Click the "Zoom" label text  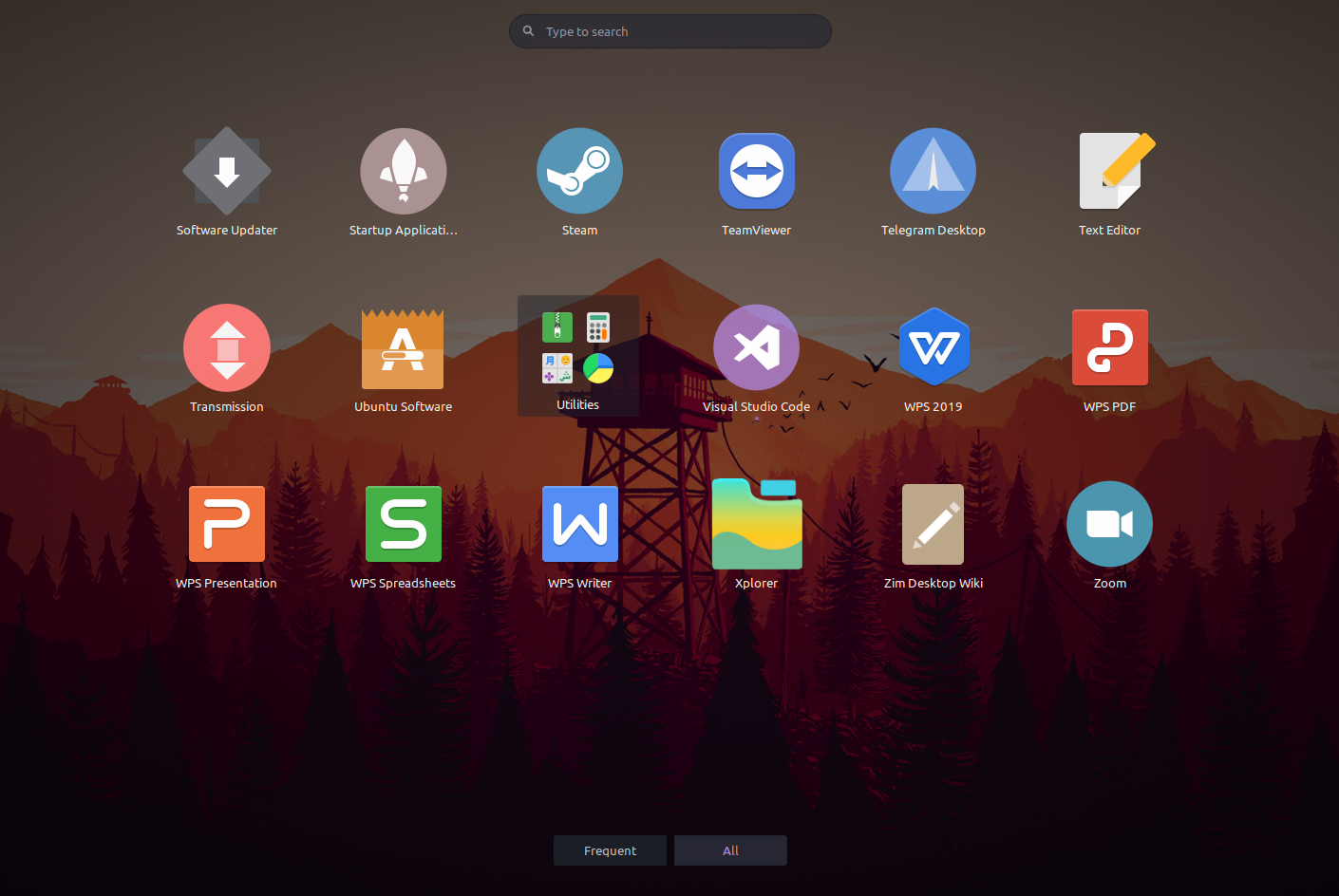tap(1110, 584)
